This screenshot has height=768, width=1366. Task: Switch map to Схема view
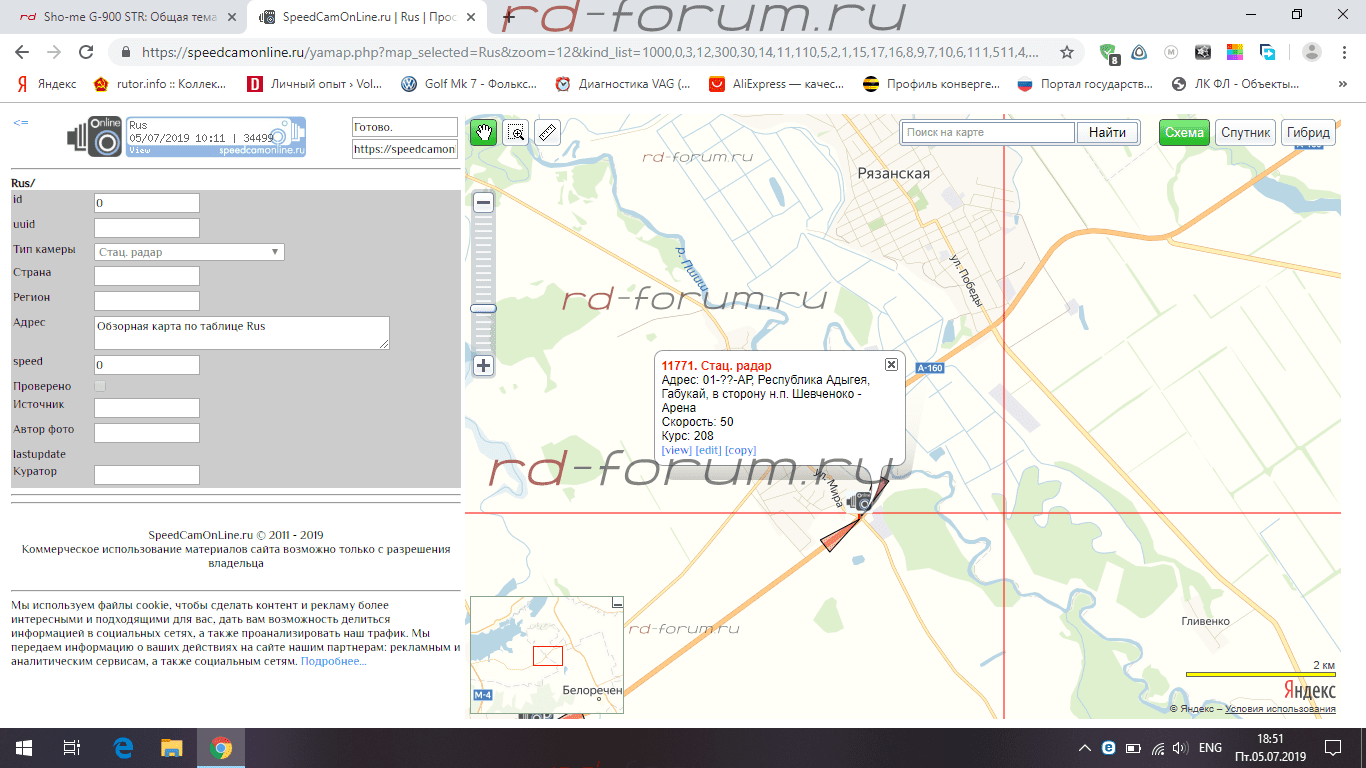[x=1184, y=132]
